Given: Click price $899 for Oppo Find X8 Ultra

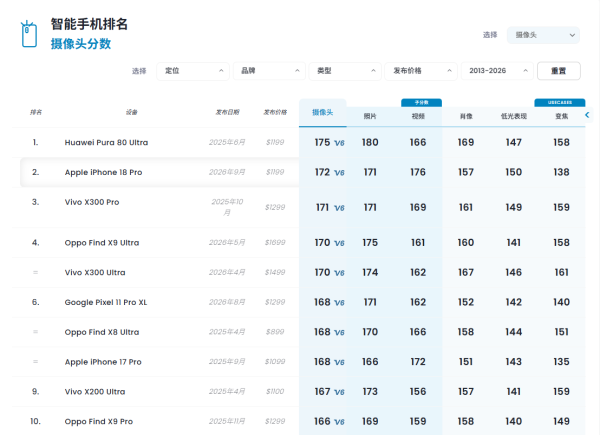Looking at the screenshot, I should click(275, 332).
